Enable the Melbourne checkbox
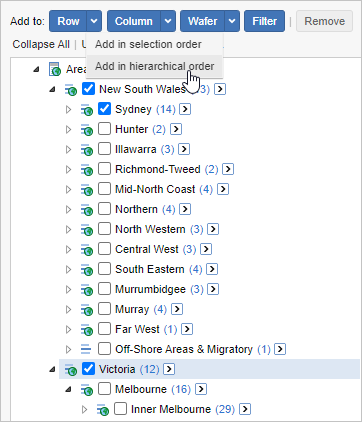Screen dimensions: 362x422 point(104,389)
